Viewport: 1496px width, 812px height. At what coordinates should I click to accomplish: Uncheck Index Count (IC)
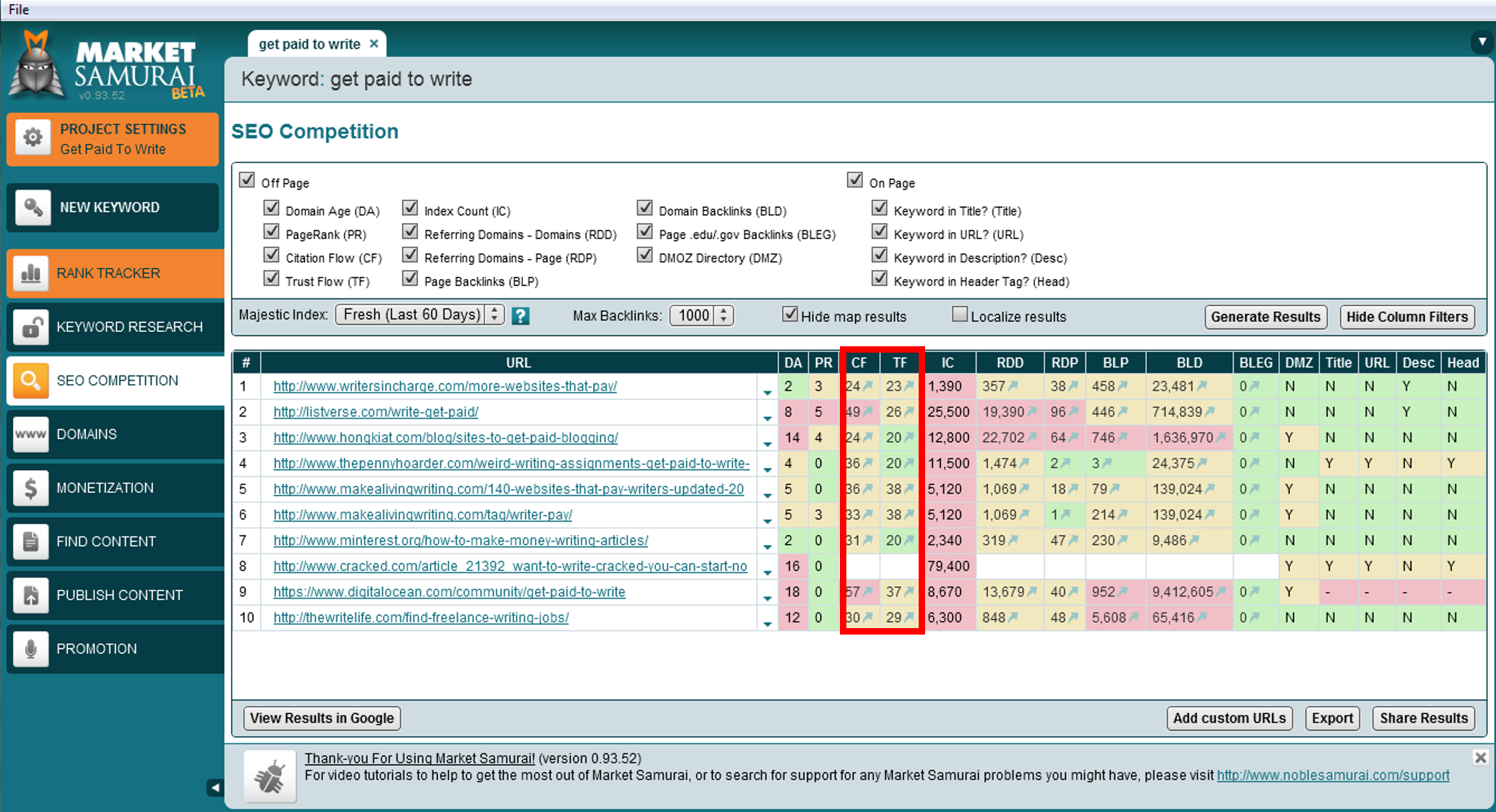click(x=410, y=207)
